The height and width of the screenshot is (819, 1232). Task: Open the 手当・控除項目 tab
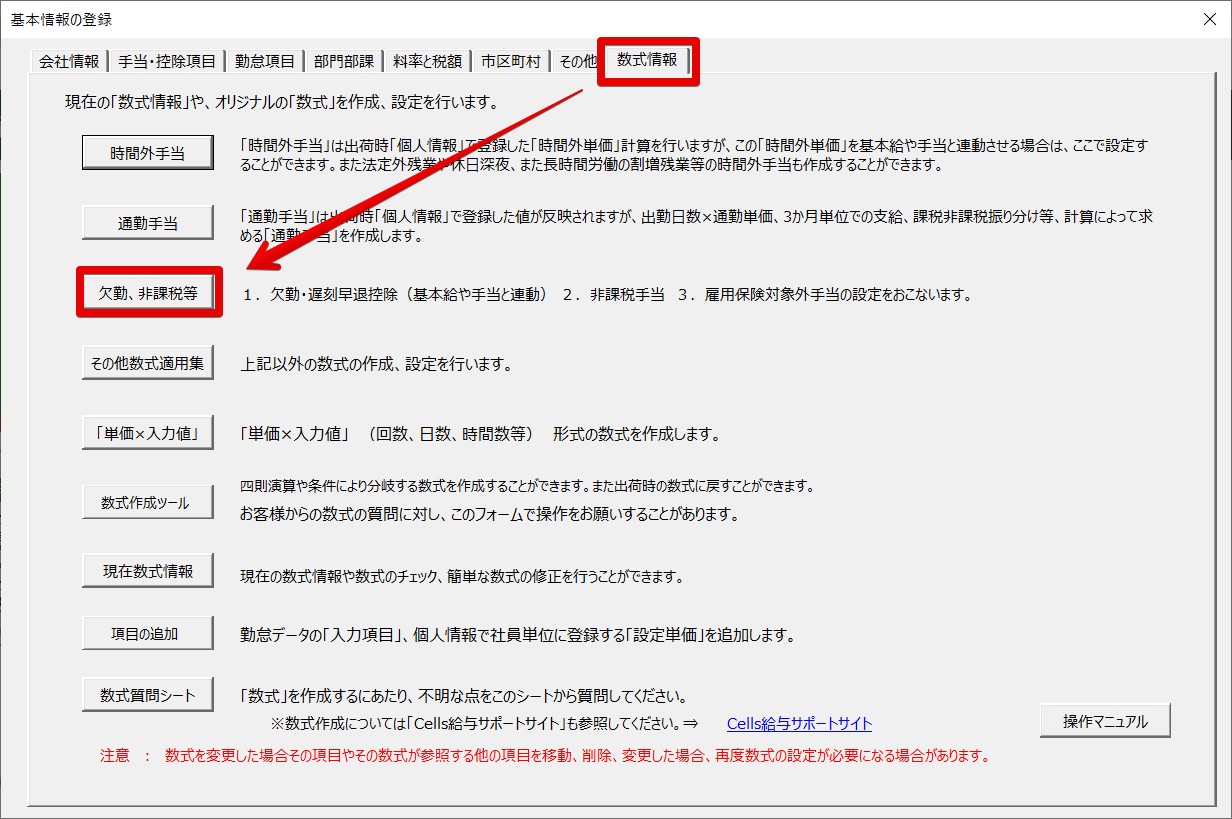click(167, 62)
